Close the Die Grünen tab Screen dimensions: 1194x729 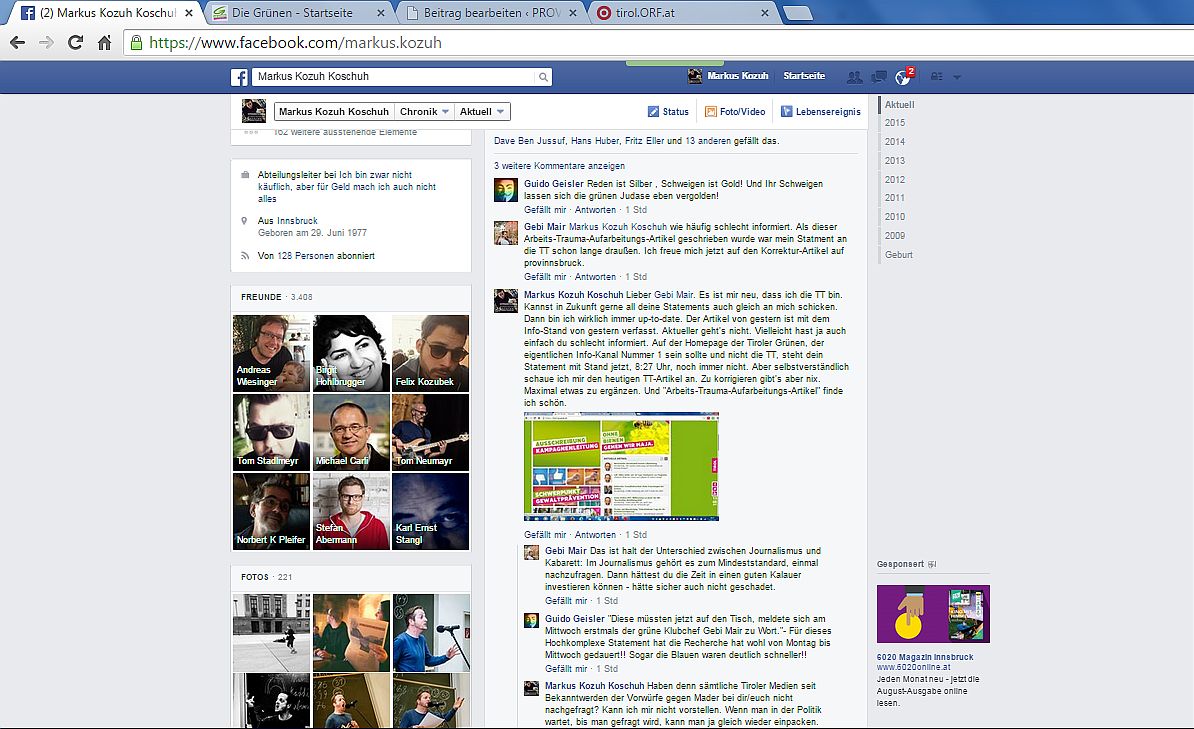pos(381,13)
